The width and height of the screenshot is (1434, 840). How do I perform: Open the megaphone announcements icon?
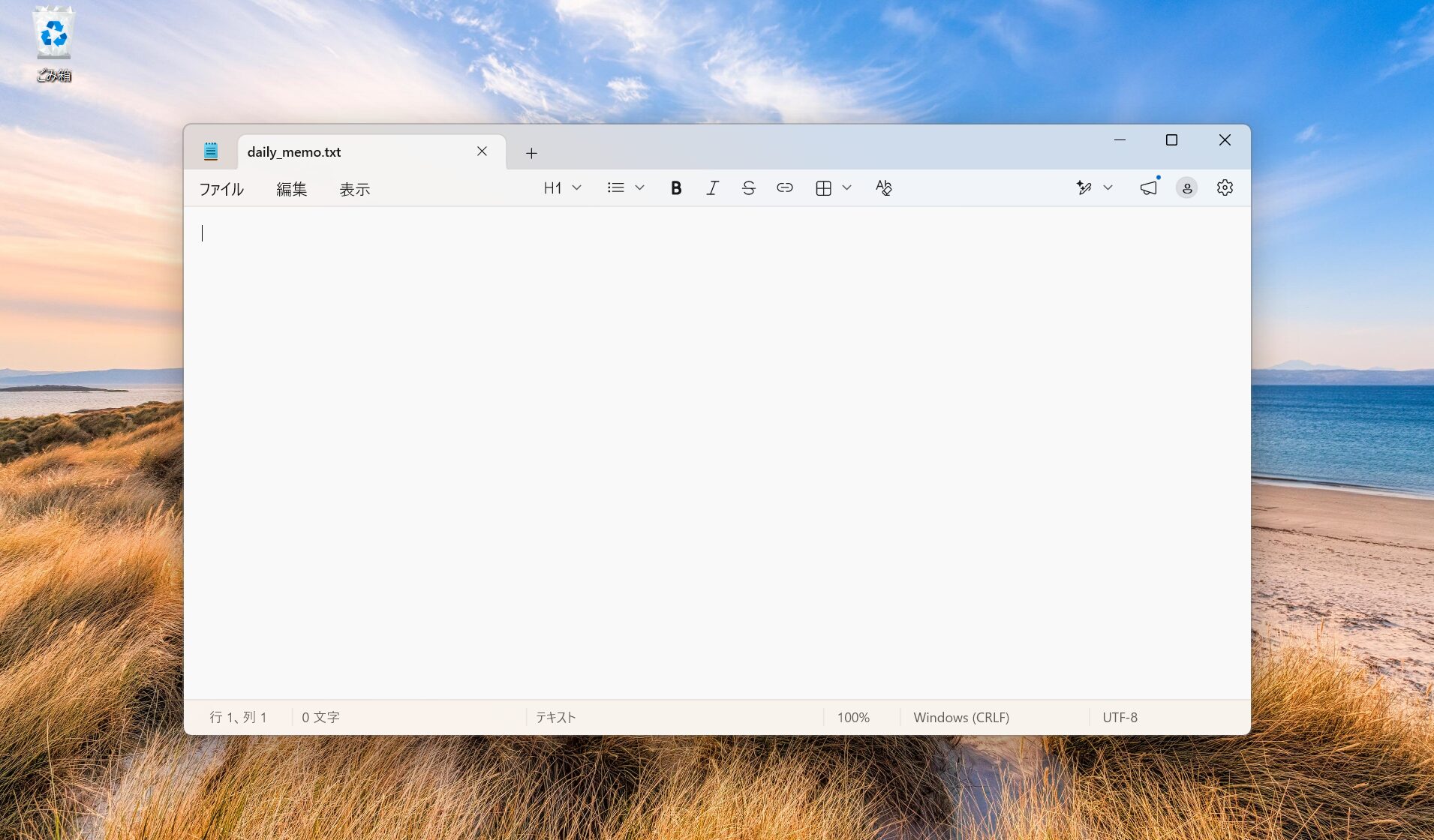coord(1148,188)
